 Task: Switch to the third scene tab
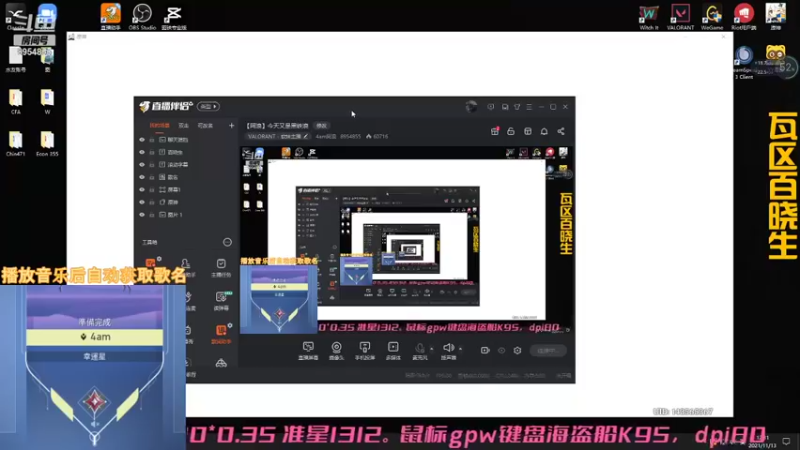(x=205, y=126)
